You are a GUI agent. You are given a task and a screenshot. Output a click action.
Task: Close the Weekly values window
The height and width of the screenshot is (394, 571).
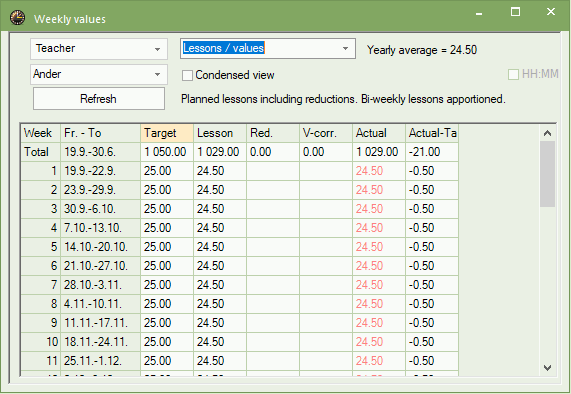(x=551, y=12)
